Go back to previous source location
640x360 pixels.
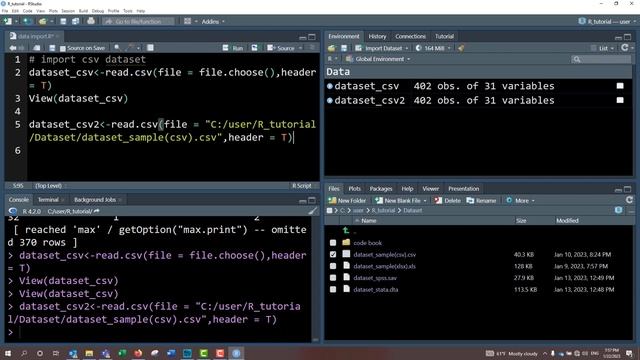point(13,48)
